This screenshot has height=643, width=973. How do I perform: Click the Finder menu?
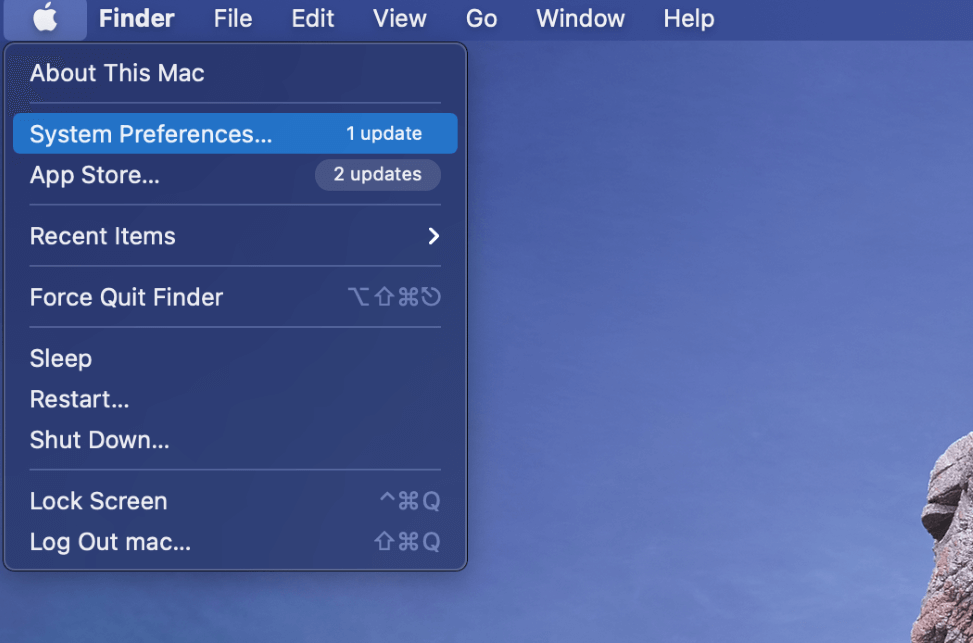pos(137,19)
